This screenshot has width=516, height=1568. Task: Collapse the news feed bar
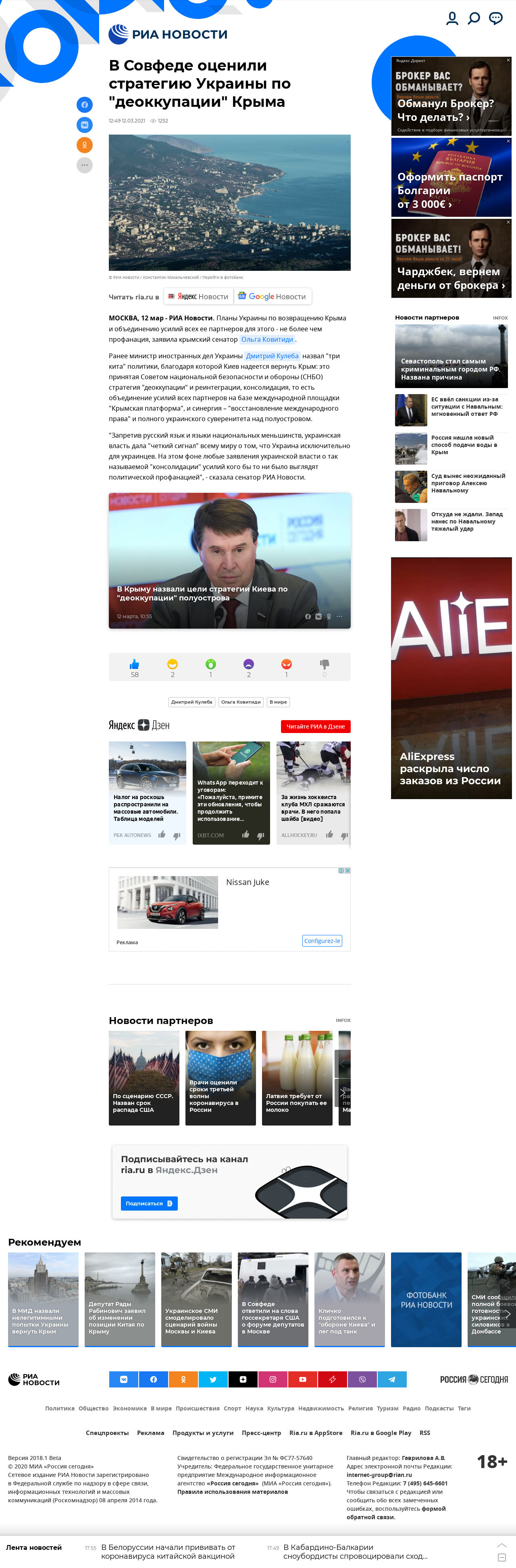tap(501, 1557)
